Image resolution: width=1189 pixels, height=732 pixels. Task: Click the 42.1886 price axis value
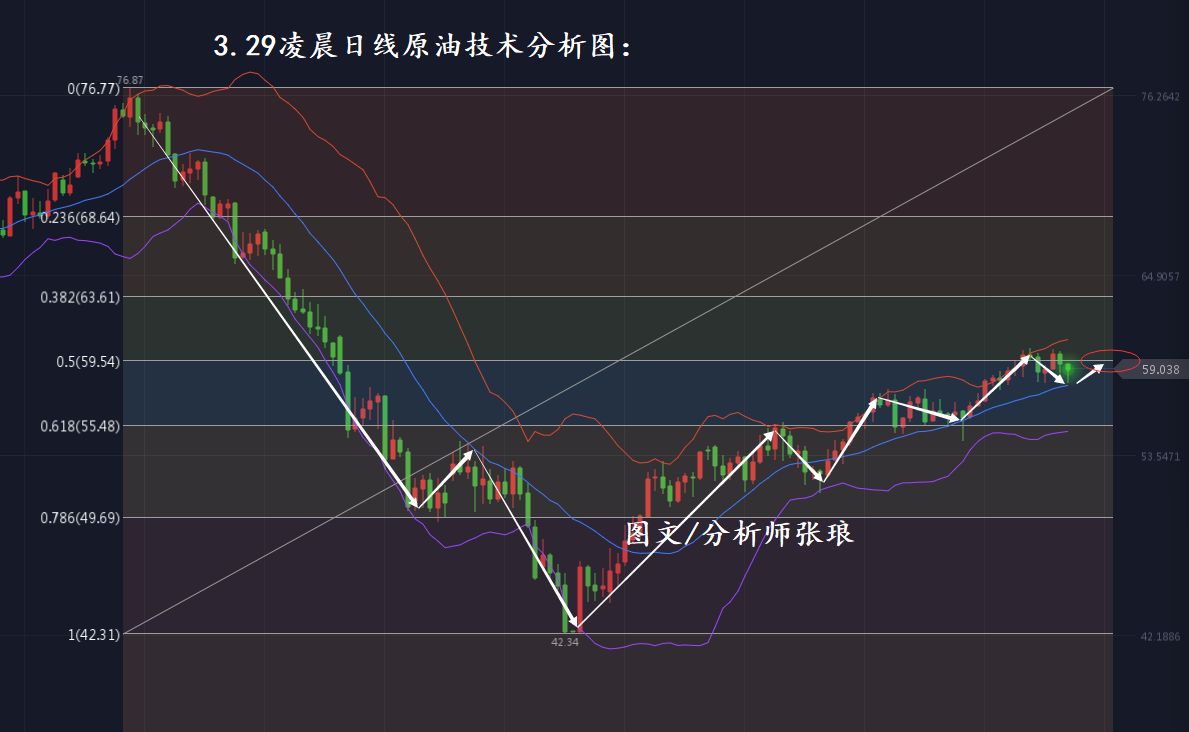pyautogui.click(x=1160, y=637)
